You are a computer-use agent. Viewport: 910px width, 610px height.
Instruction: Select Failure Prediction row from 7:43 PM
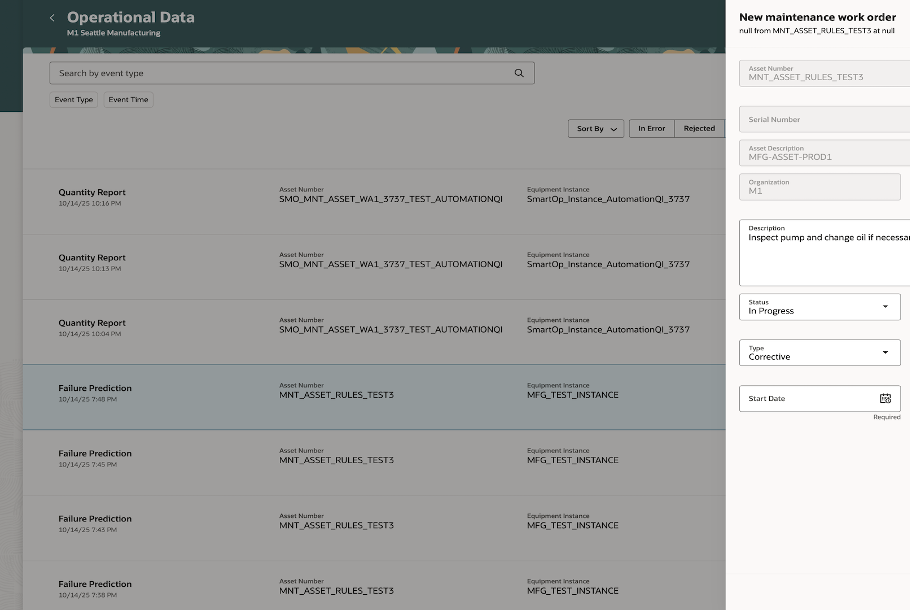[x=374, y=528]
